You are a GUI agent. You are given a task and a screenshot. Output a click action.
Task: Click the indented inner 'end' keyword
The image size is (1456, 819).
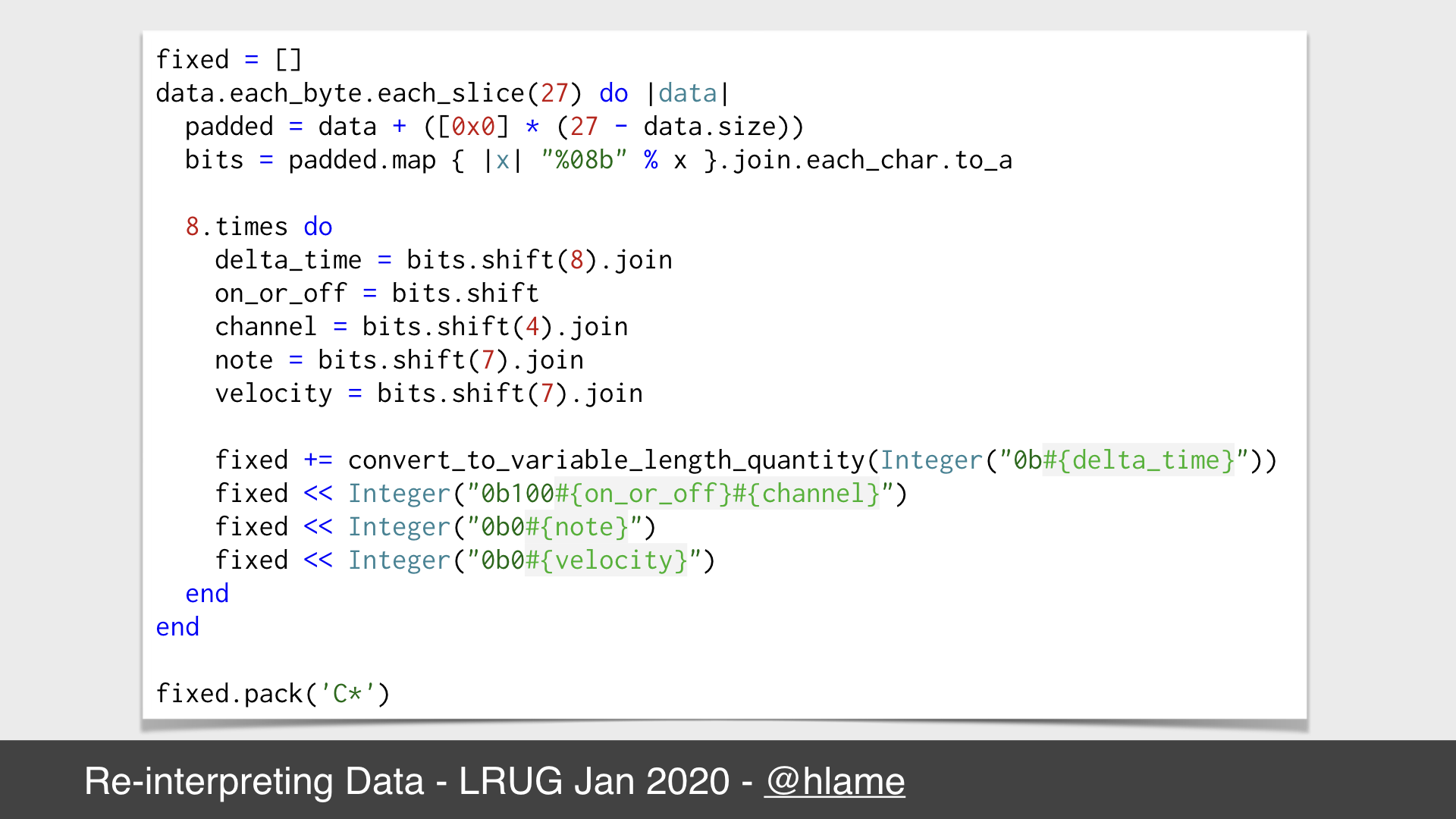(x=207, y=594)
